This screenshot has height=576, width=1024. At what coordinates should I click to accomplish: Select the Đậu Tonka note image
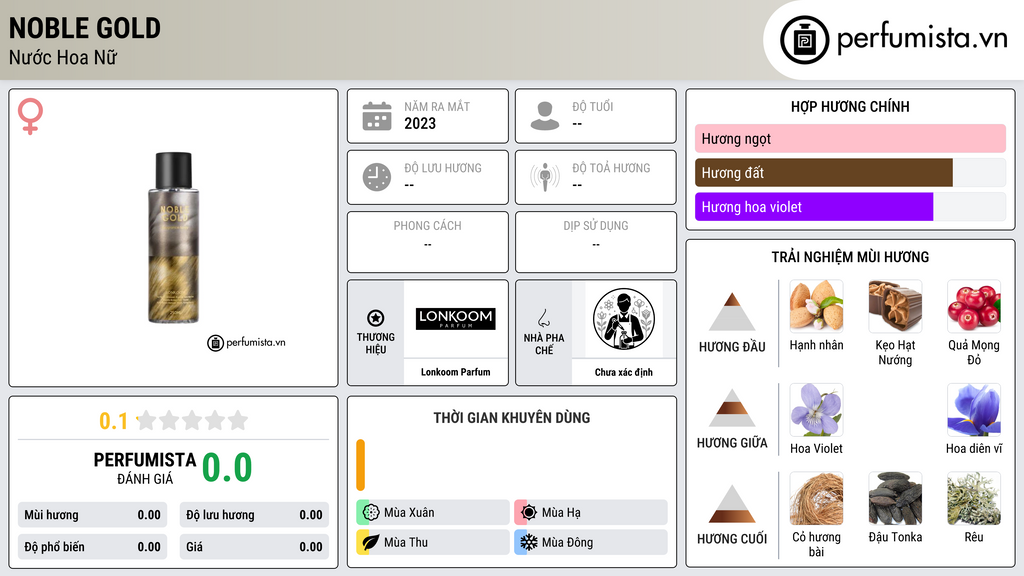coord(895,499)
